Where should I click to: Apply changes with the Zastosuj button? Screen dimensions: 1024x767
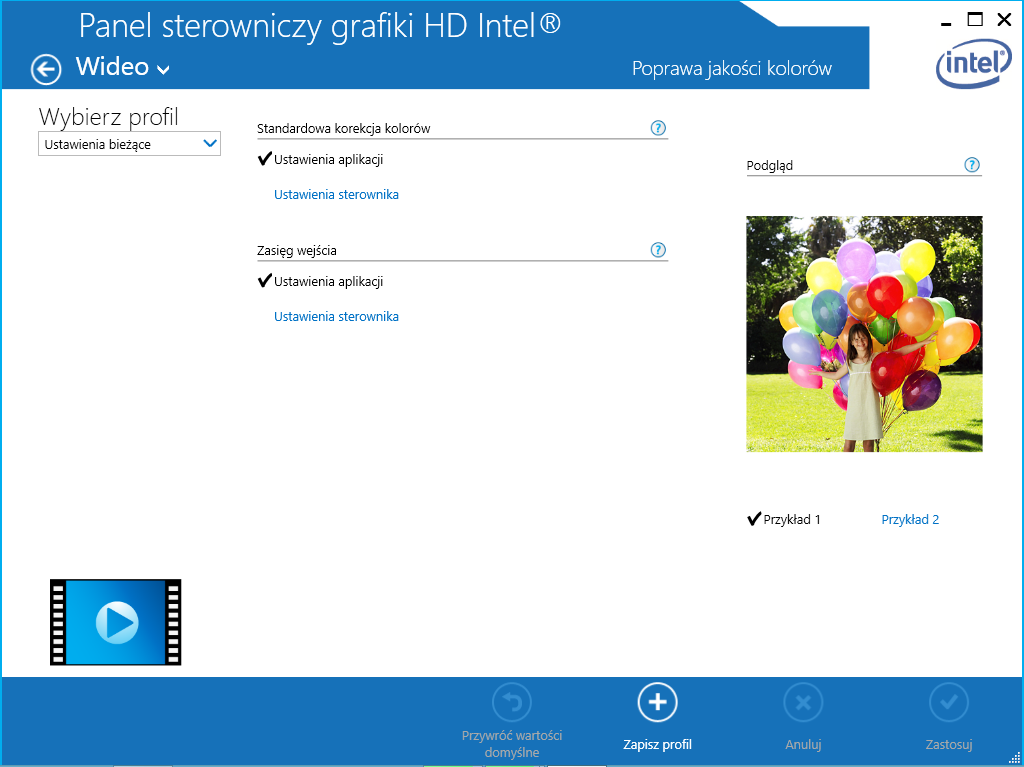tap(949, 717)
